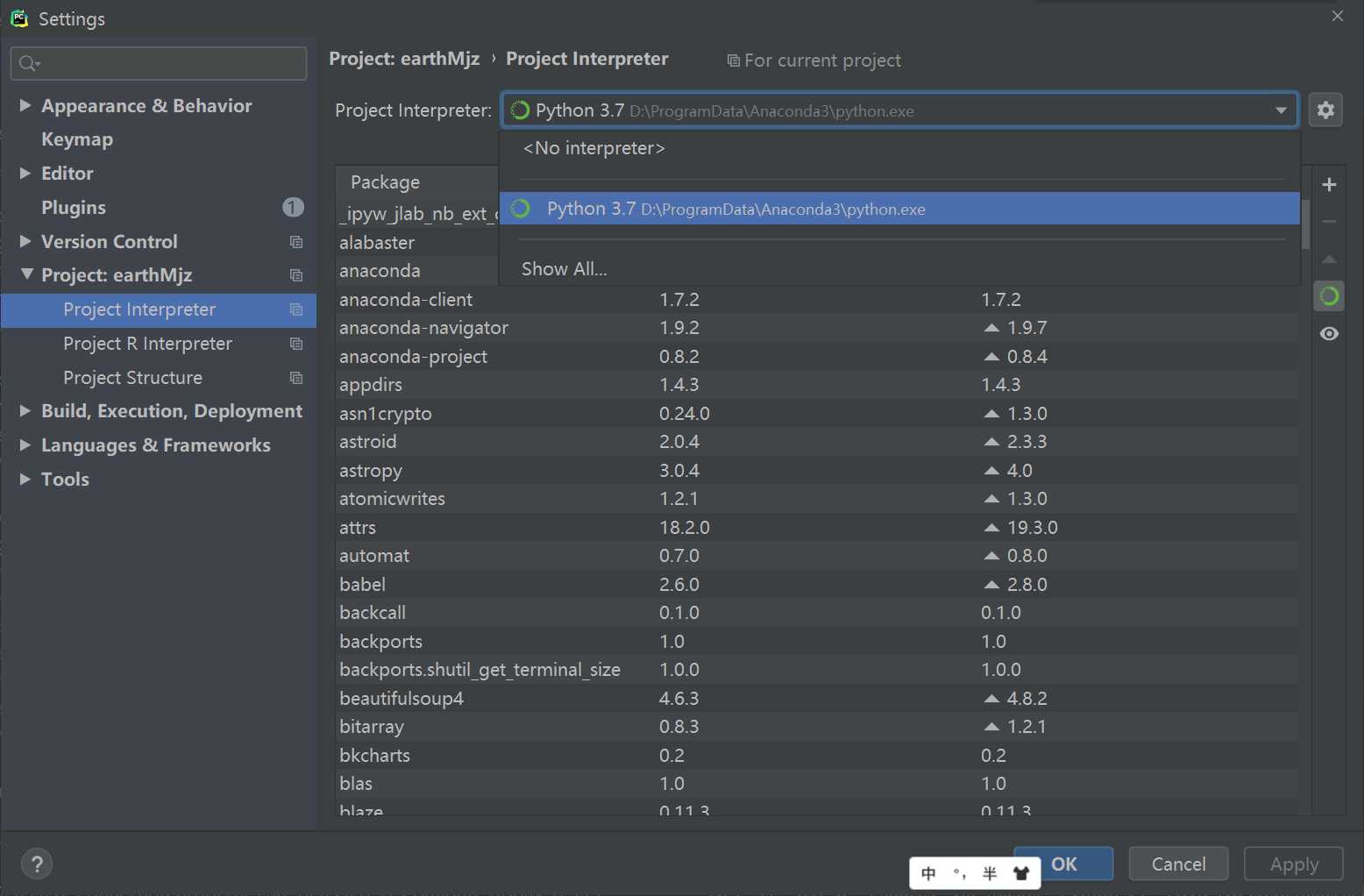Click the upgrade arrow for anaconda-navigator 1.9.7
The height and width of the screenshot is (896, 1364).
pyautogui.click(x=991, y=328)
